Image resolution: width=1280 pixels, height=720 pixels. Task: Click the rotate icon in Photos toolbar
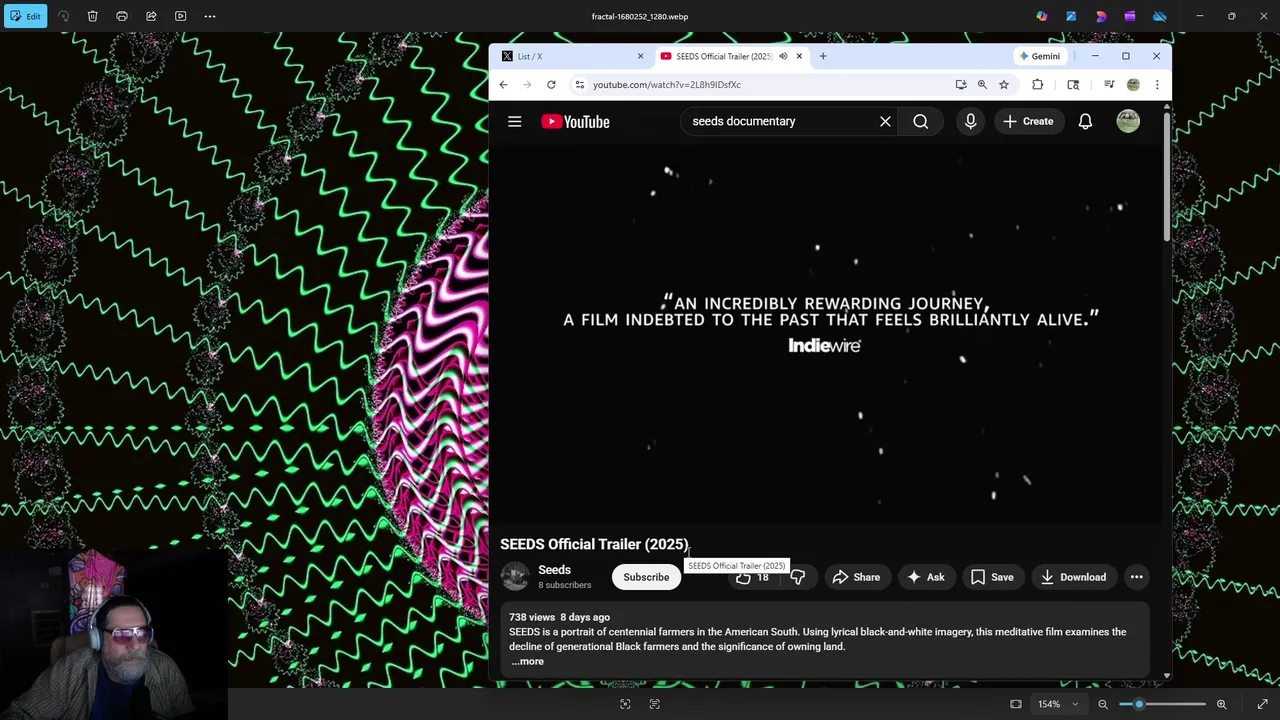pyautogui.click(x=63, y=16)
